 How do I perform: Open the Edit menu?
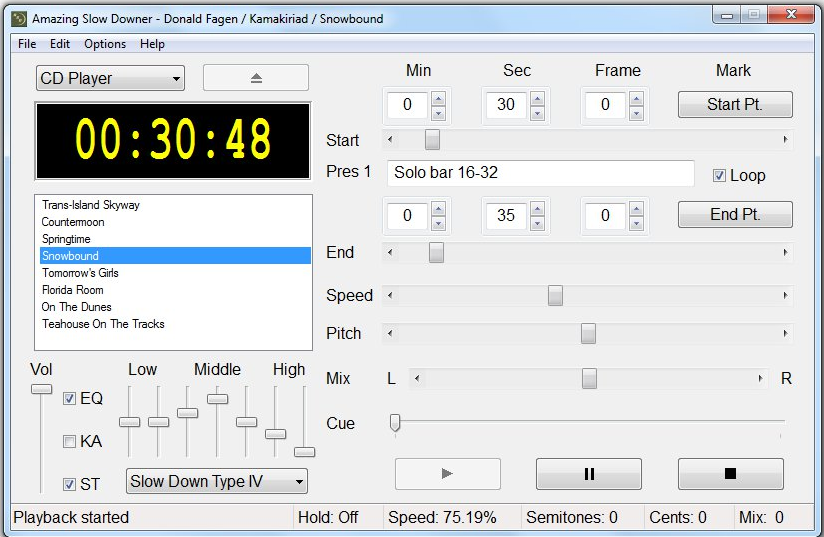(x=60, y=44)
